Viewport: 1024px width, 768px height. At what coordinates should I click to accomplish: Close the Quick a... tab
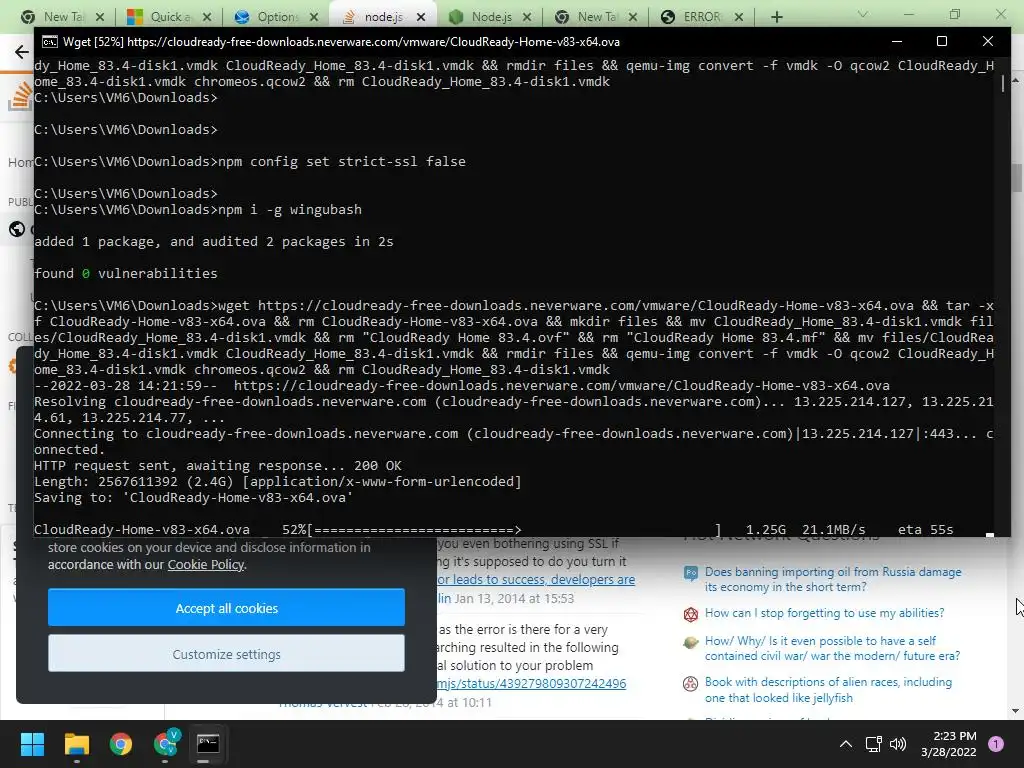point(207,17)
